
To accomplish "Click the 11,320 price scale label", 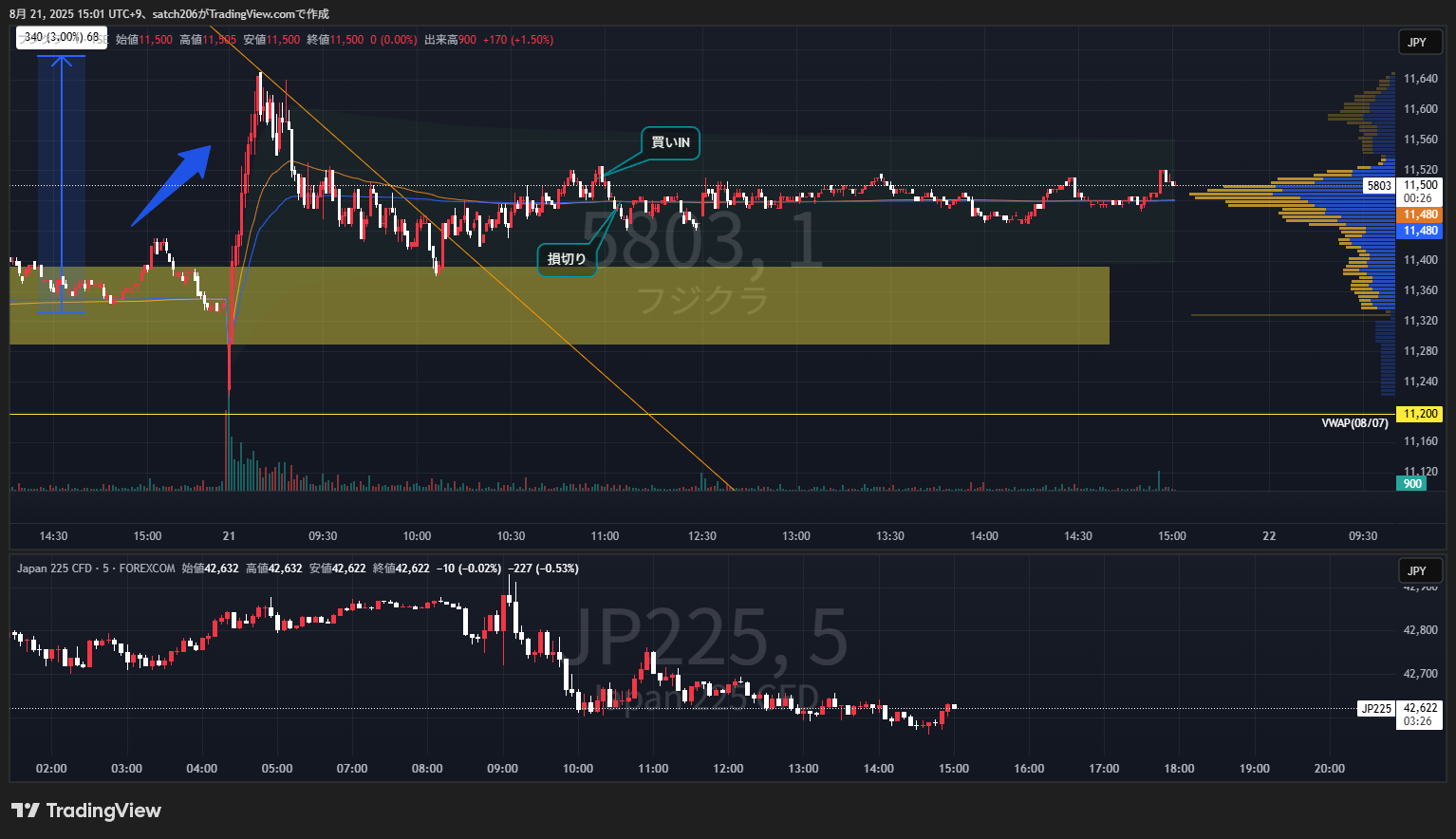I will coord(1420,321).
